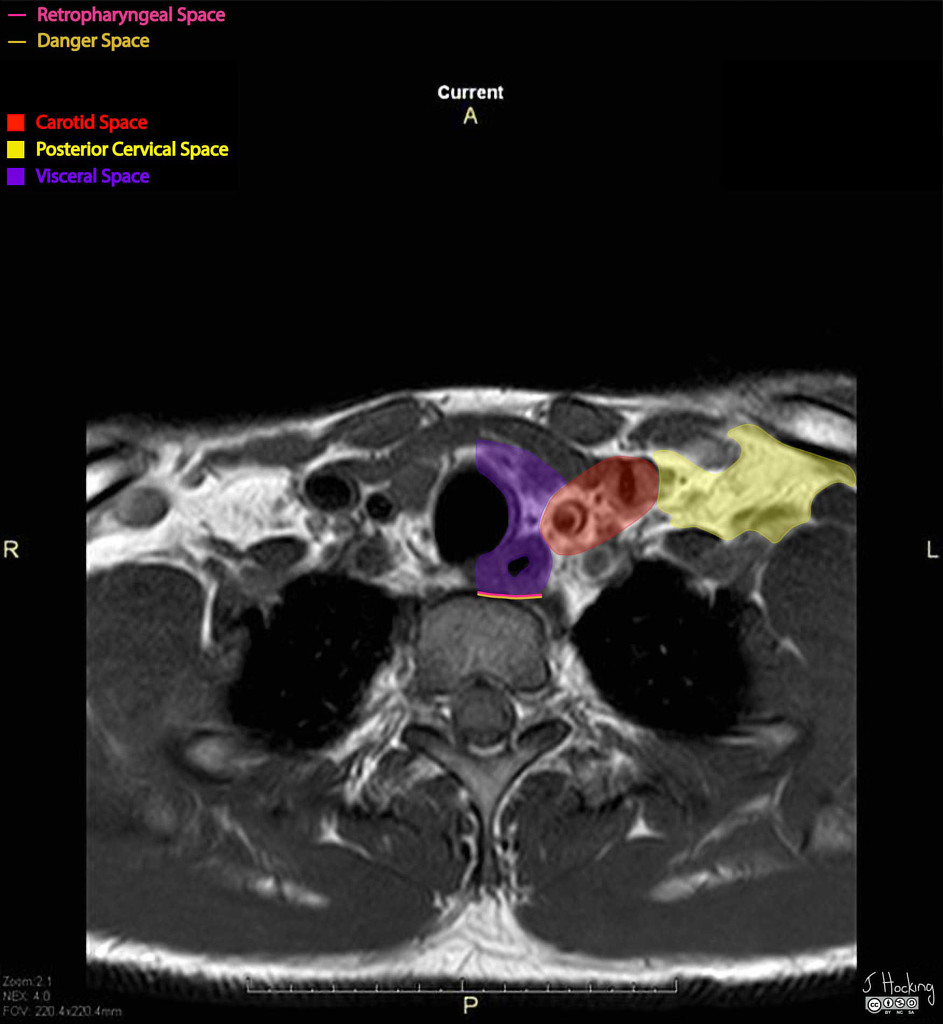Select the Posterior Cervical Space text label

[x=132, y=150]
